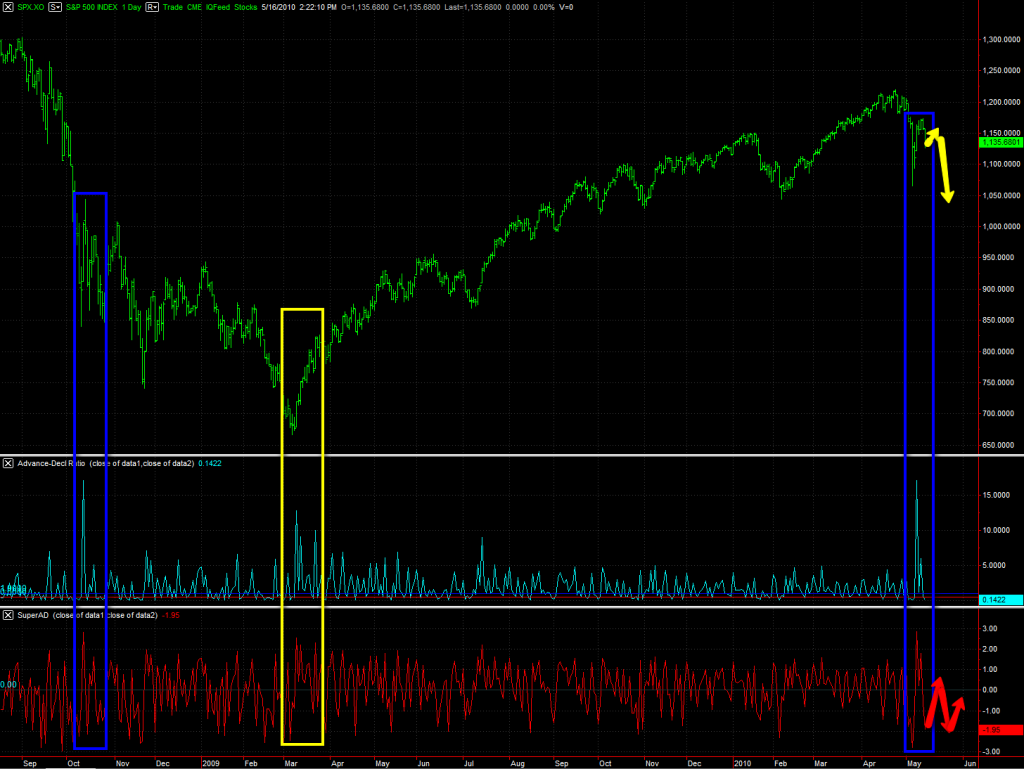Screen dimensions: 1024x769
Task: Click the SPX.XO ticker symbol label
Action: point(30,6)
